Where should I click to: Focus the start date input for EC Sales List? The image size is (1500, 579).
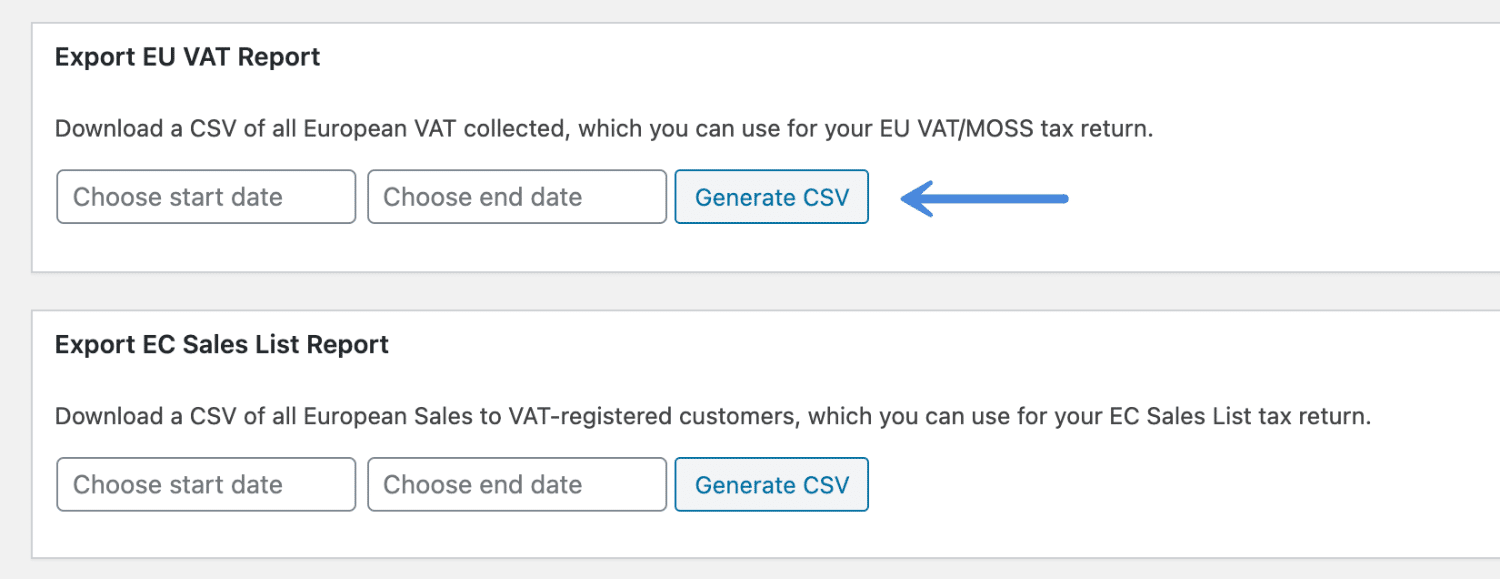205,484
